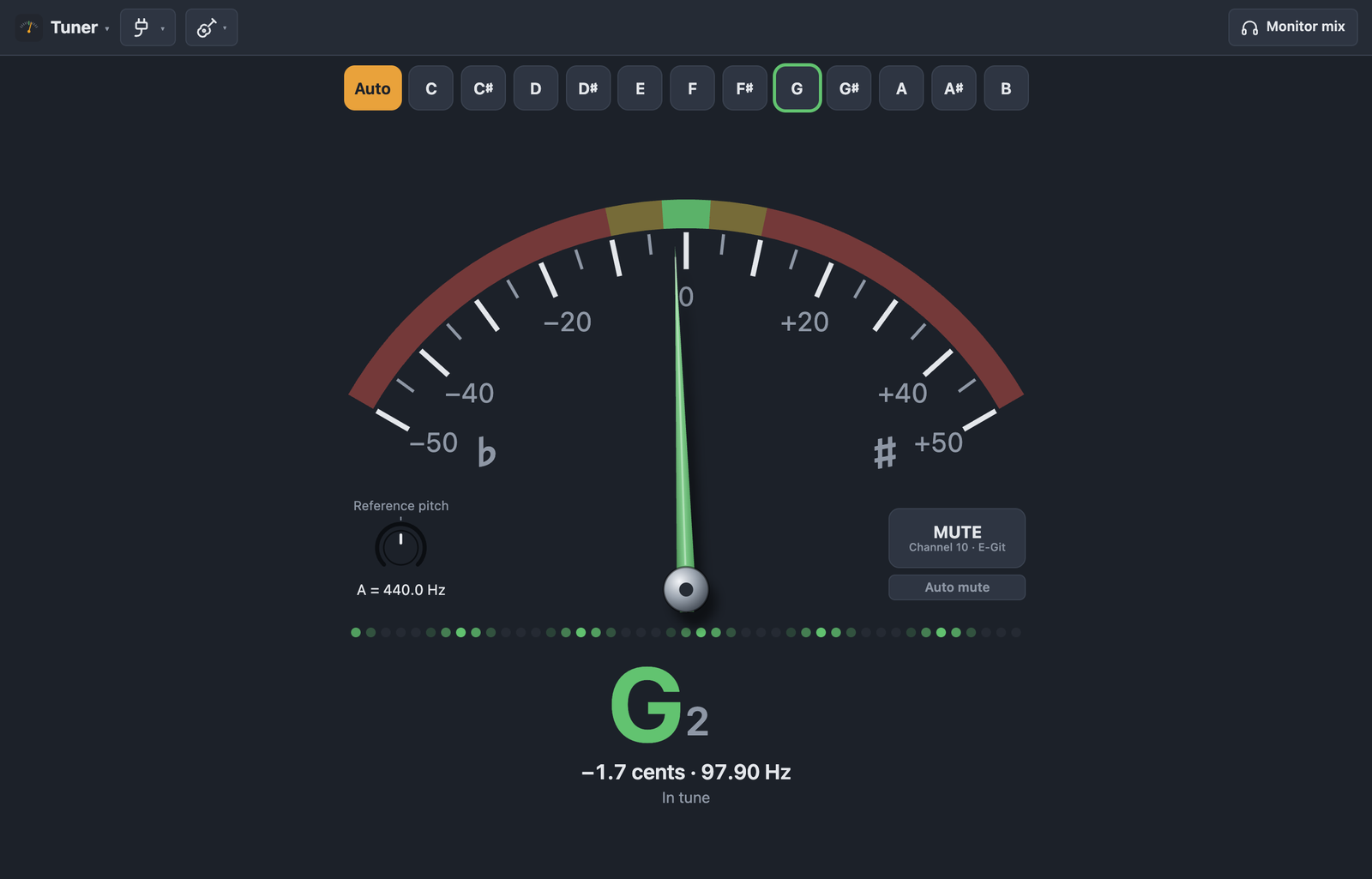Click the "−1.7 cents · 97.90 Hz" readout
The height and width of the screenshot is (879, 1372).
point(686,772)
